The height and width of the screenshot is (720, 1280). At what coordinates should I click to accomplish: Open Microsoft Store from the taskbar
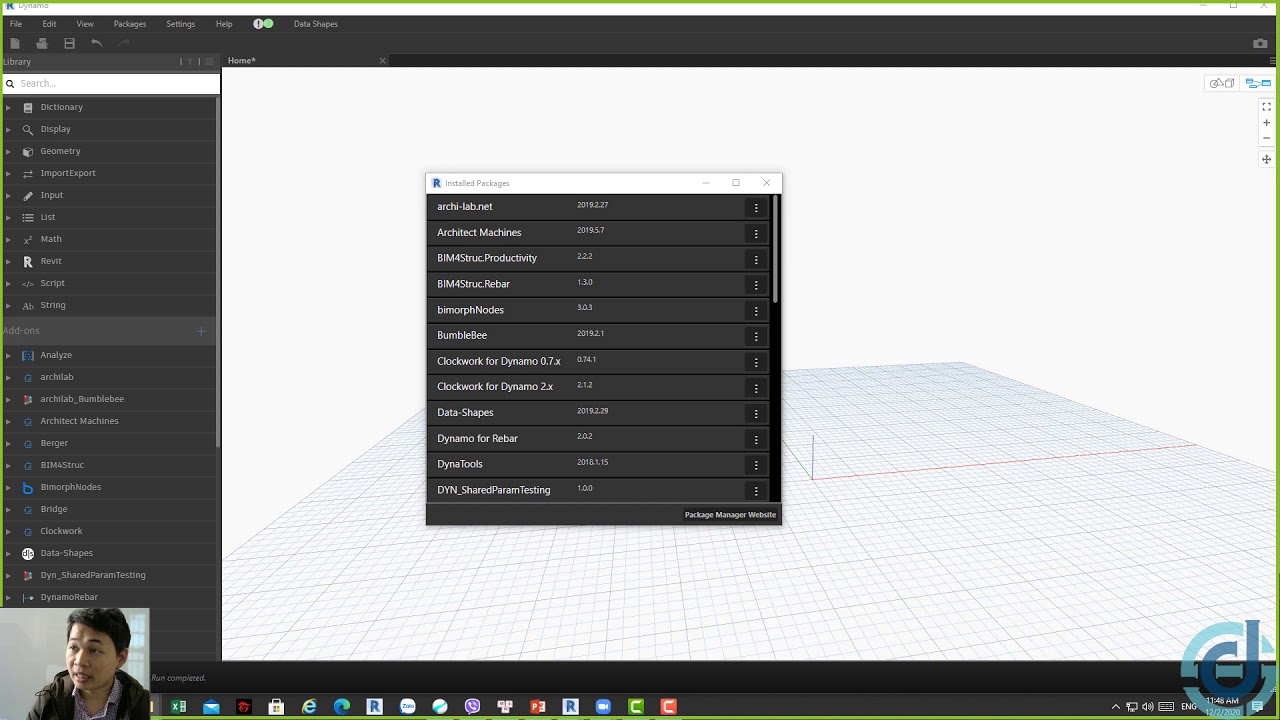(x=277, y=707)
